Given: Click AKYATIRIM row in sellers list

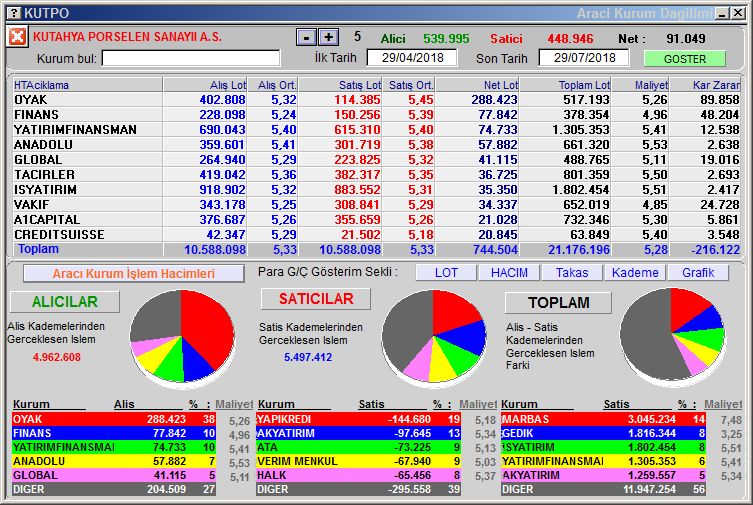Looking at the screenshot, I should [358, 433].
